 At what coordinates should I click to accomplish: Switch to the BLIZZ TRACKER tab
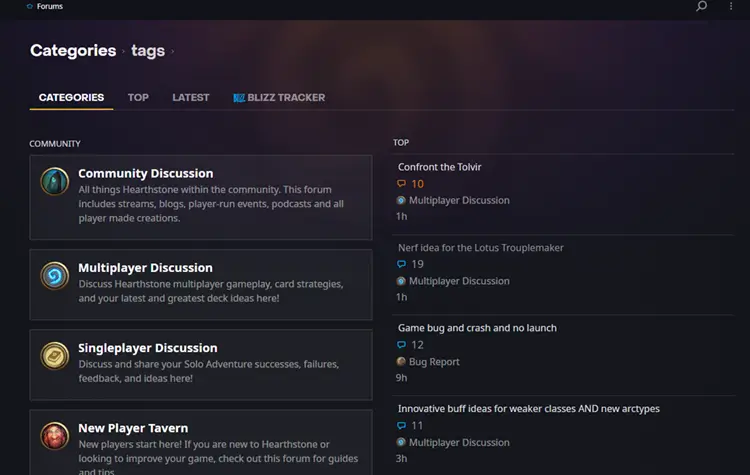tap(279, 98)
